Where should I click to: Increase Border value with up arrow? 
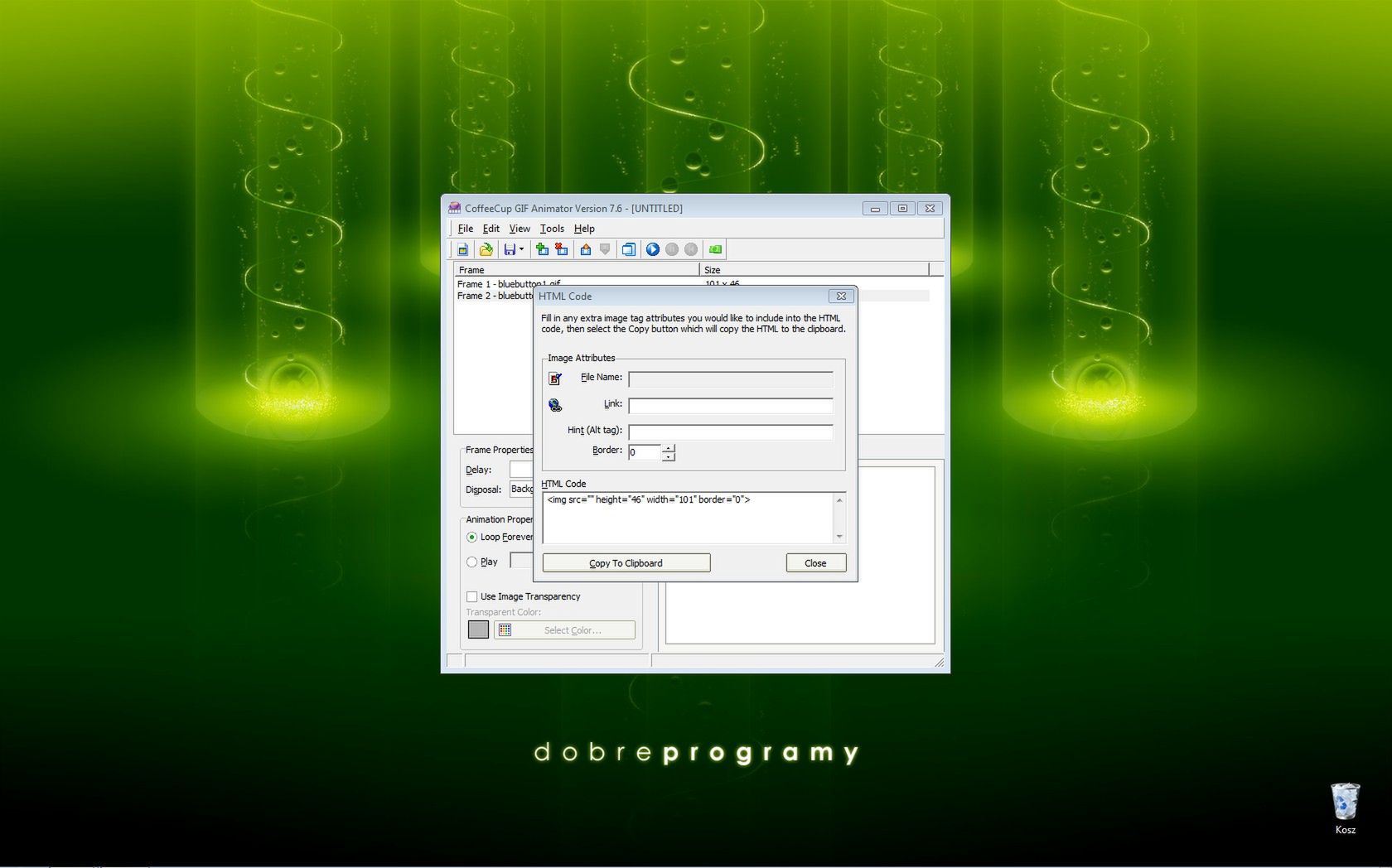click(669, 448)
